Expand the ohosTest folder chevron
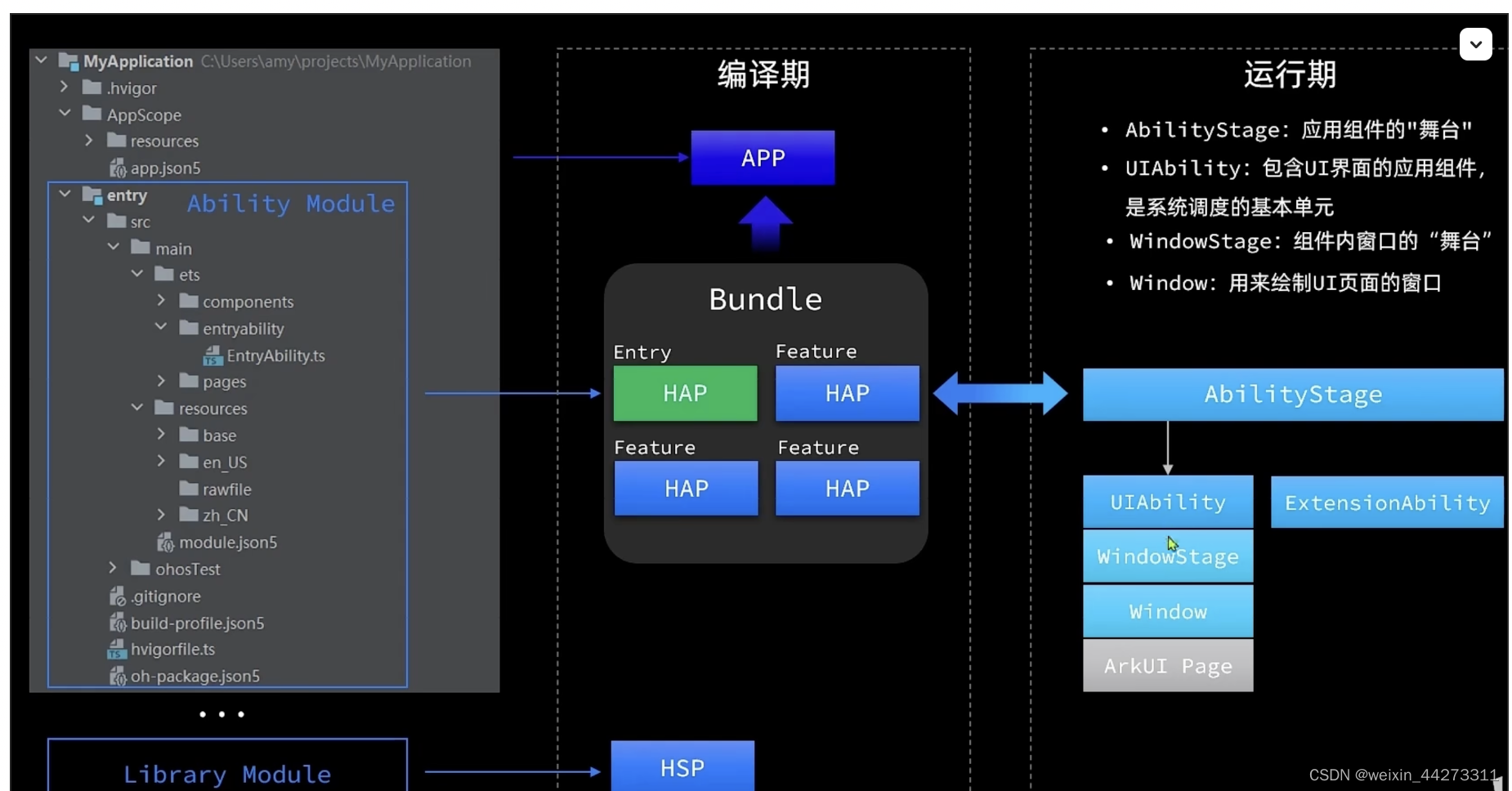 point(113,568)
